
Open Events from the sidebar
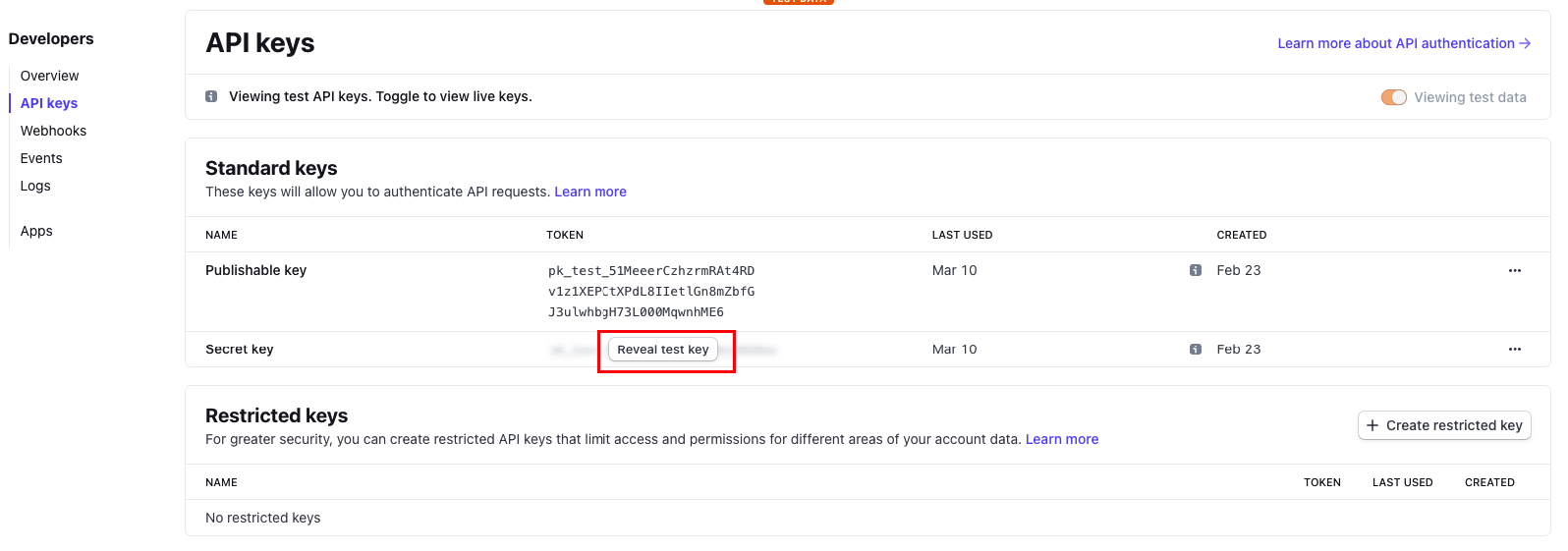tap(41, 158)
